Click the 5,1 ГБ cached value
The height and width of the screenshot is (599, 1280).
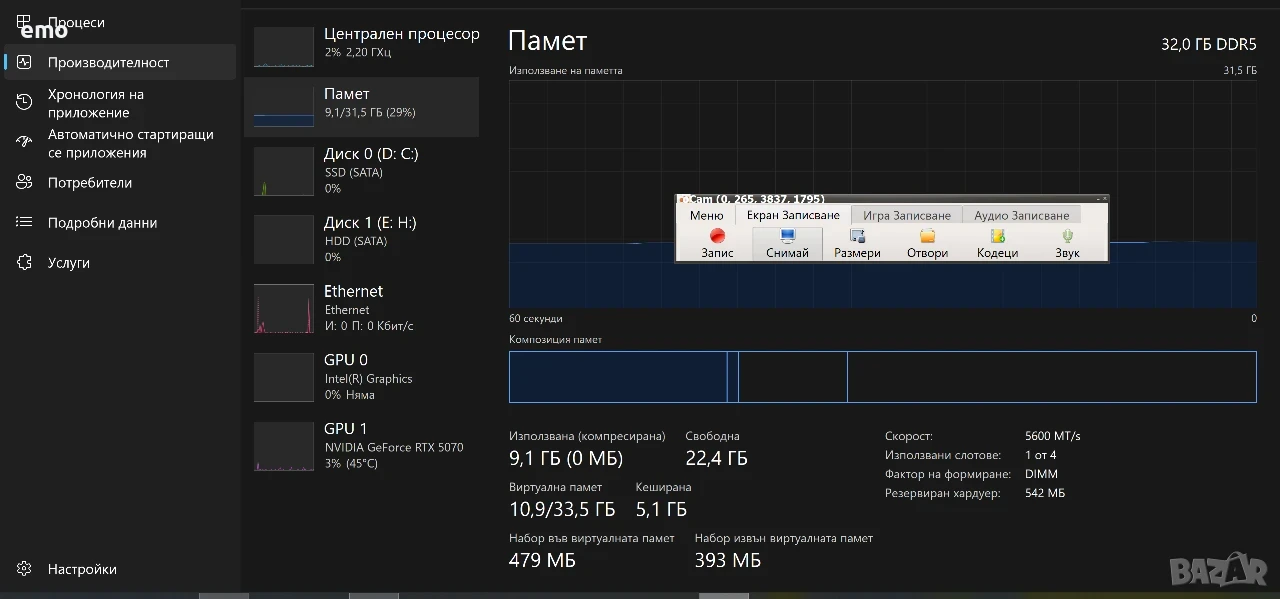(661, 509)
